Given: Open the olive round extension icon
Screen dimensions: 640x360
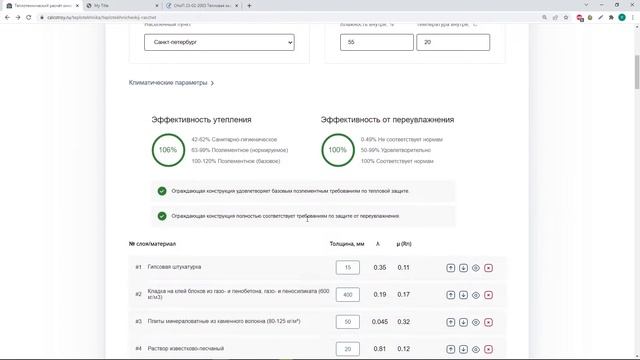Looking at the screenshot, I should coord(590,18).
